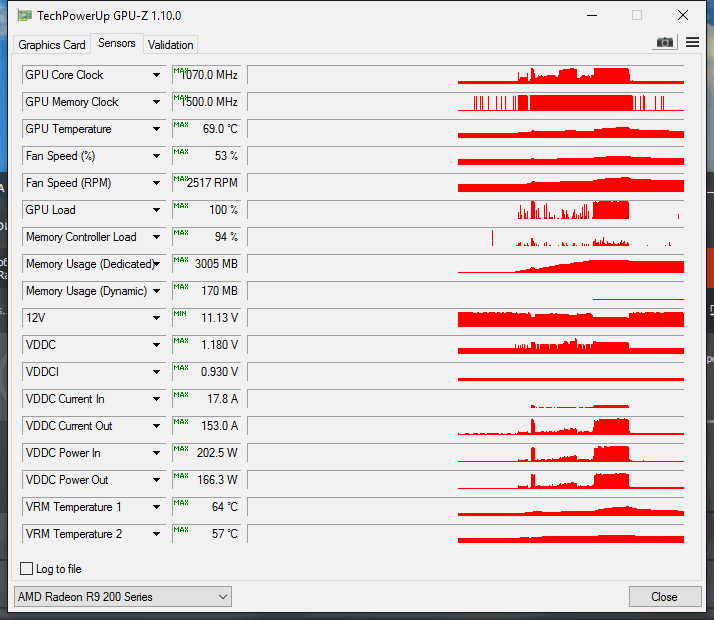Click the 64 °C VRM temperature value
The height and width of the screenshot is (620, 714).
[206, 507]
